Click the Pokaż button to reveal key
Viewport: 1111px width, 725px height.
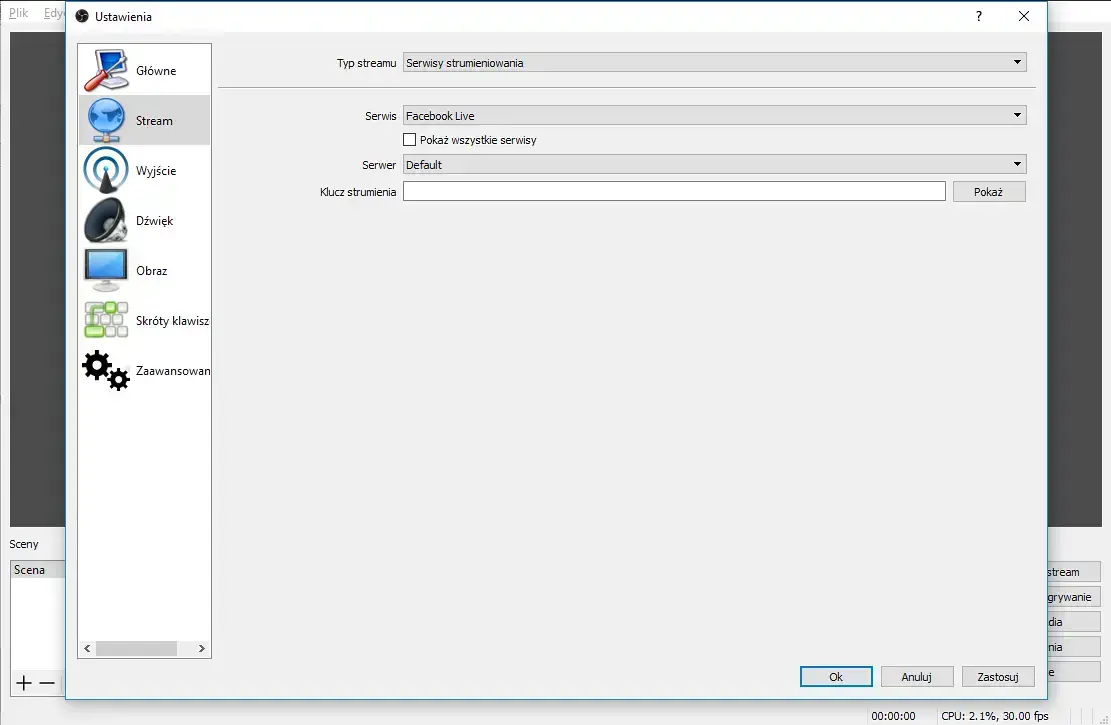[987, 192]
